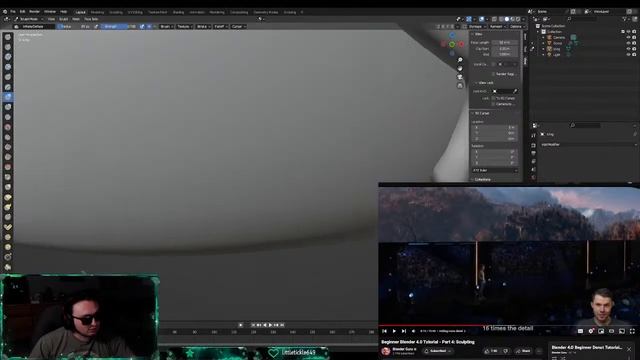Viewport: 640px width, 360px height.
Task: Disable Icing object in renders
Action: 634,49
